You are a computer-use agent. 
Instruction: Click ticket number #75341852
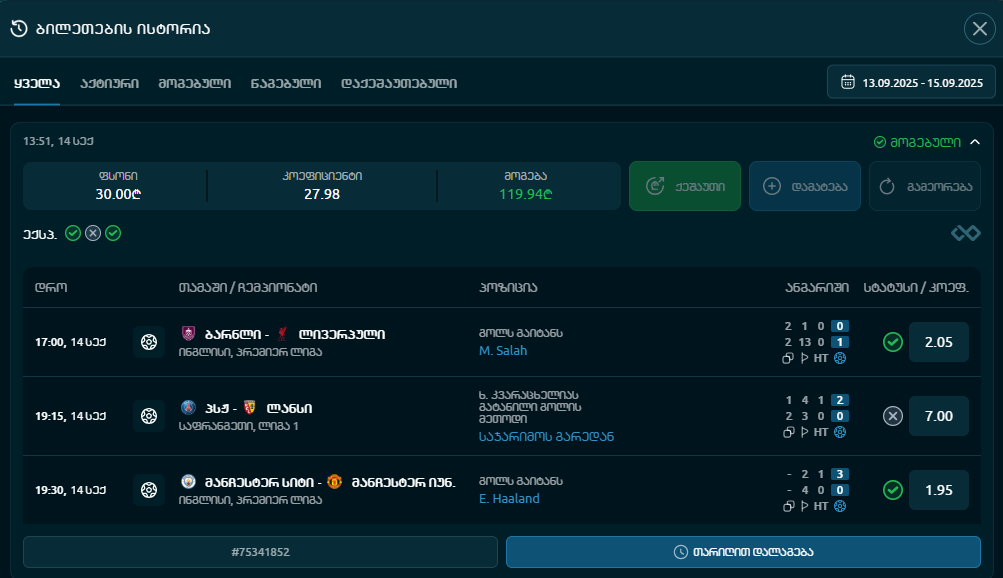click(260, 552)
